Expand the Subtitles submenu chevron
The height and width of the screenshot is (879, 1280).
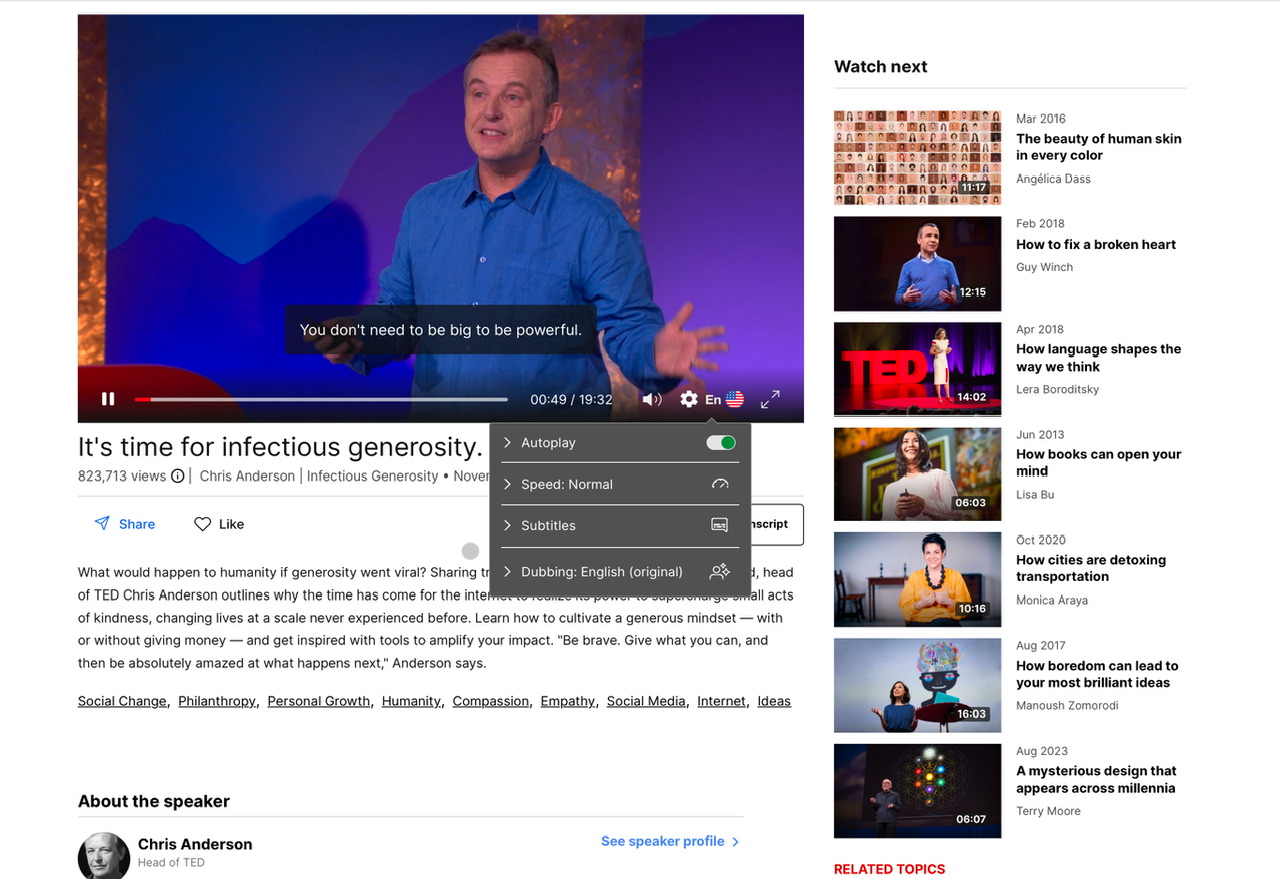click(x=508, y=525)
